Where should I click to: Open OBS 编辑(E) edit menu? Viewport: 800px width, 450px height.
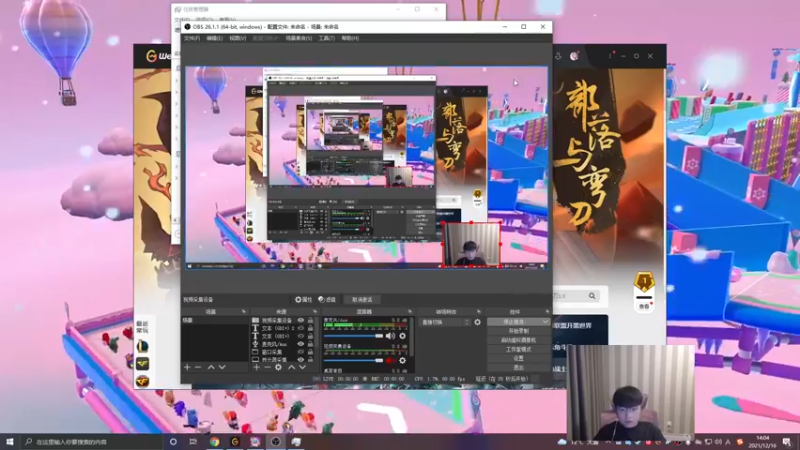tap(214, 38)
